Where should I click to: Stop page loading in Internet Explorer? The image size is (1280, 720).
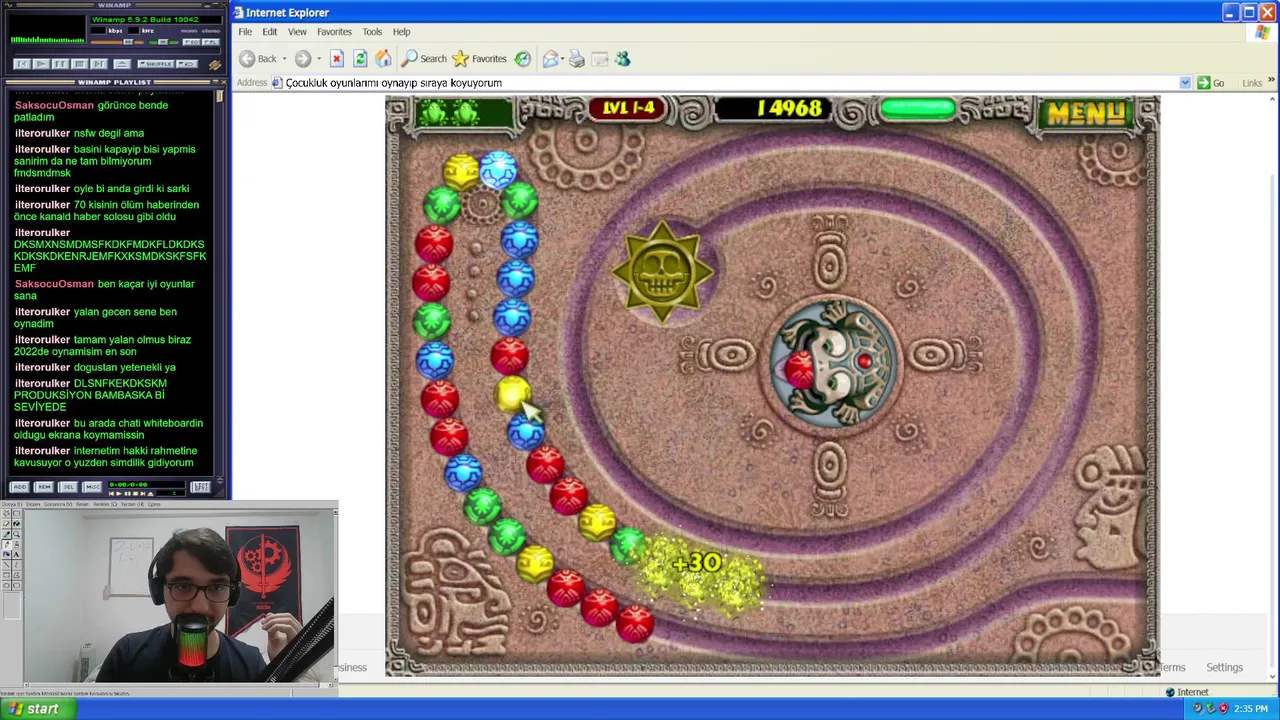[337, 59]
